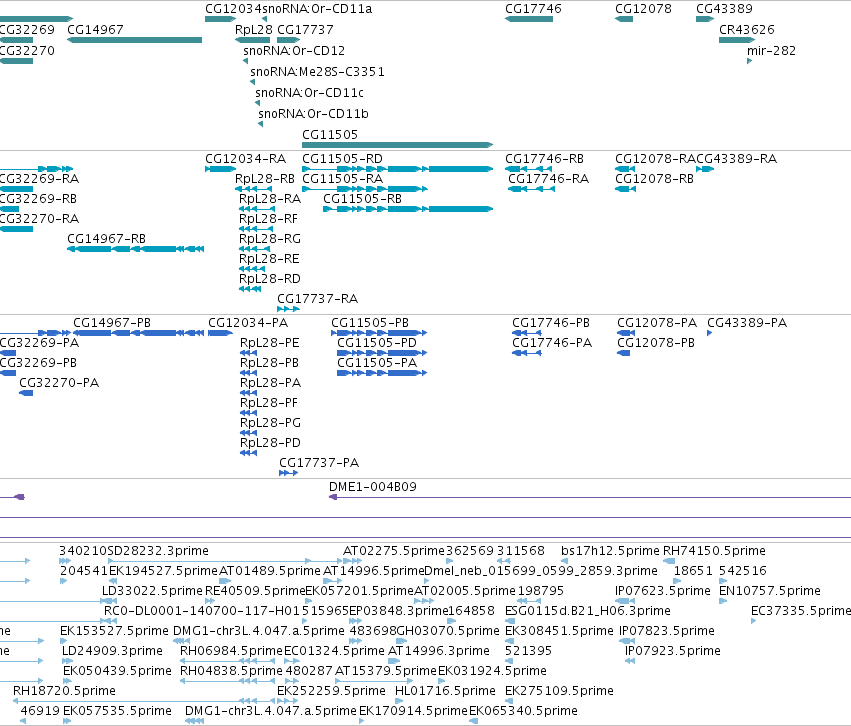Click the CG12034-RA transcript label

pyautogui.click(x=245, y=158)
